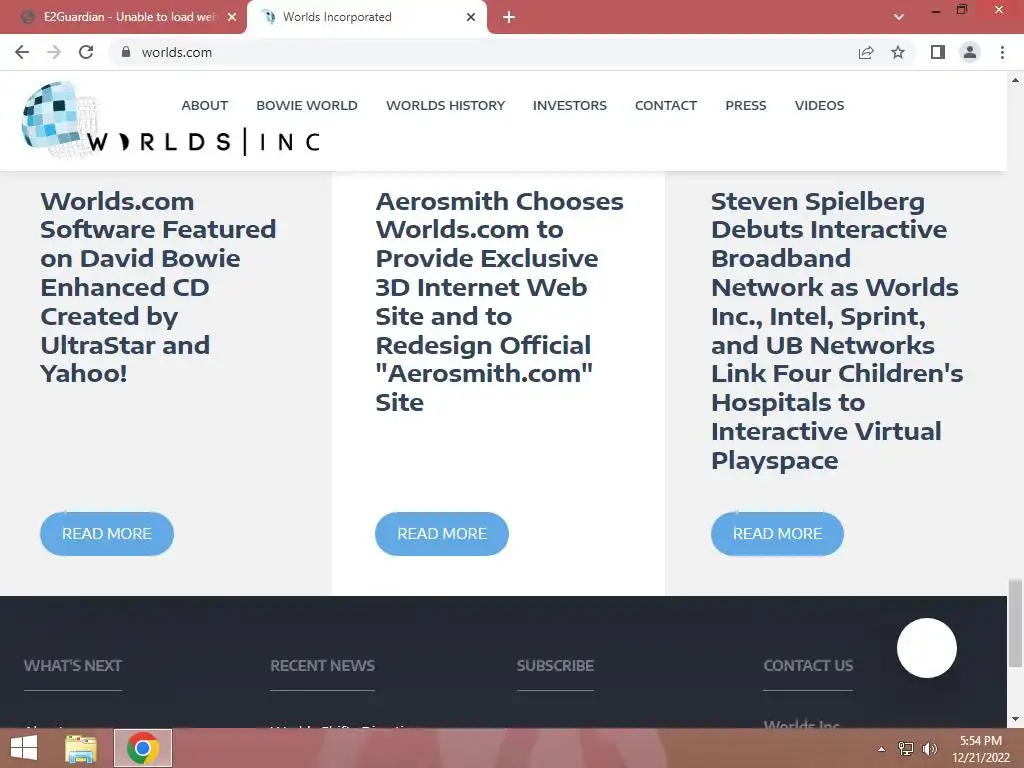The width and height of the screenshot is (1024, 768).
Task: Open the network status tray icon
Action: pyautogui.click(x=906, y=748)
